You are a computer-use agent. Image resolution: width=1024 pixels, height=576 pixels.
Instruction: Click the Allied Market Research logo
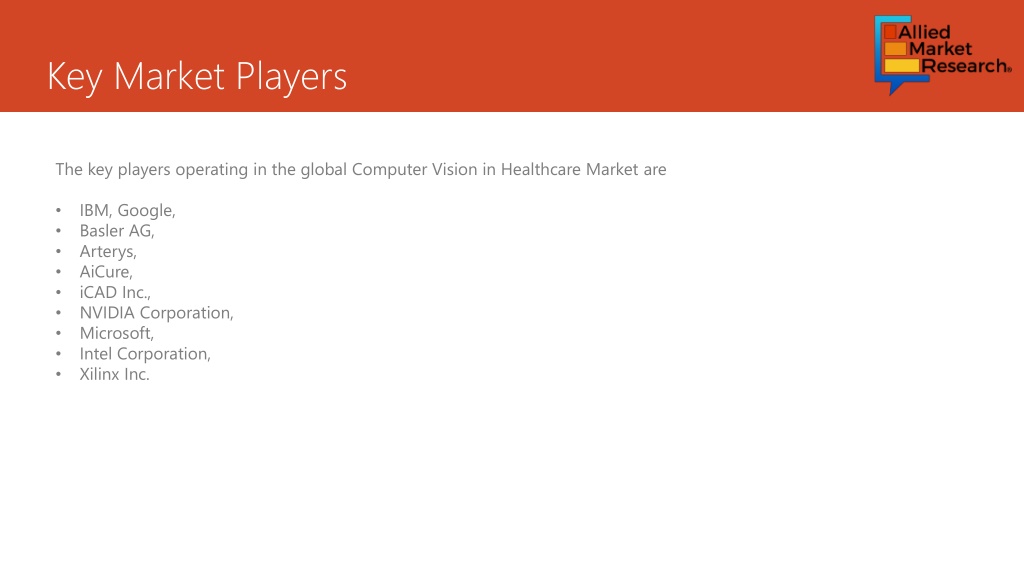942,55
